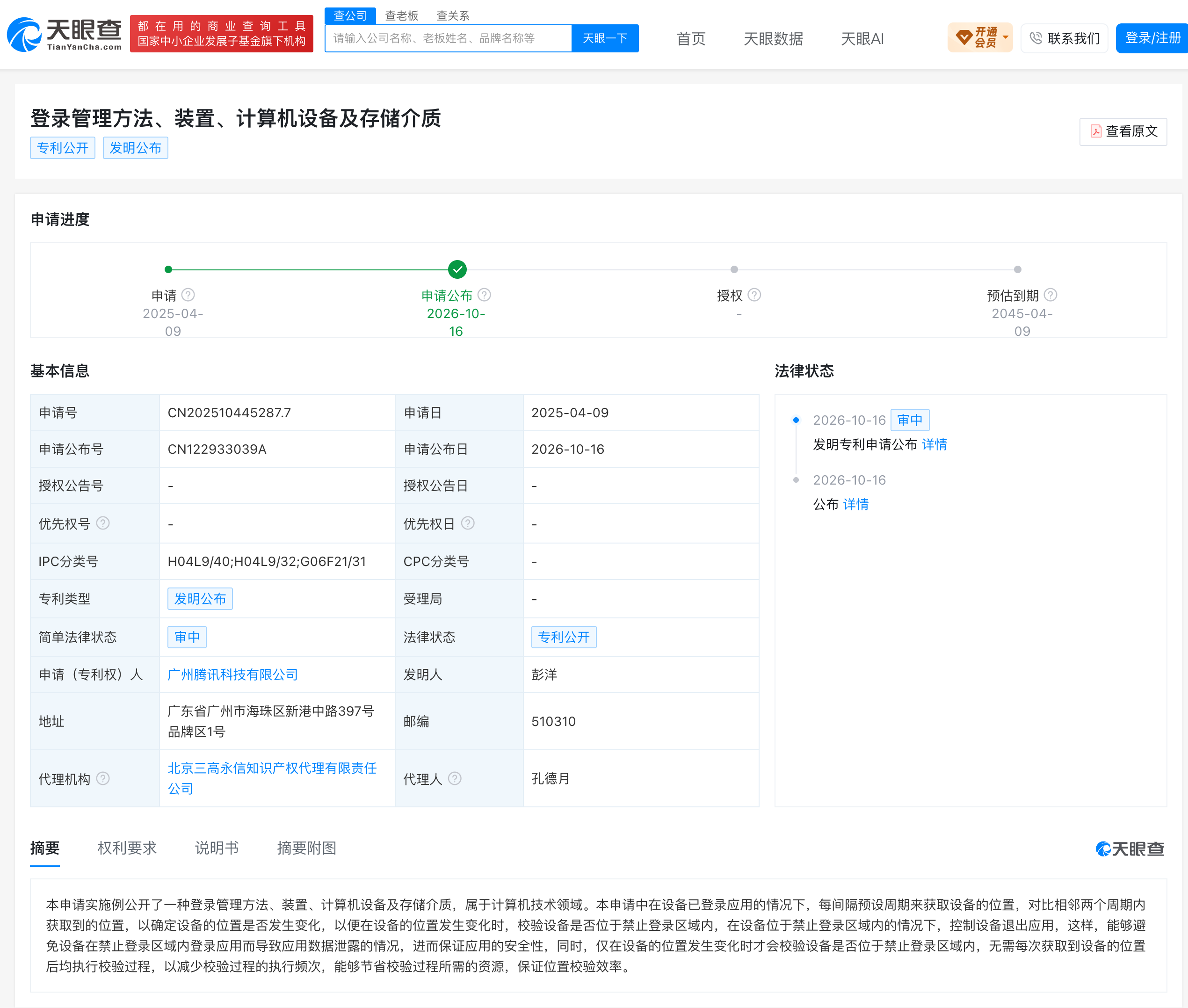Click help icon beside 预估到期
Screen dimensions: 1188x1008
click(1050, 295)
